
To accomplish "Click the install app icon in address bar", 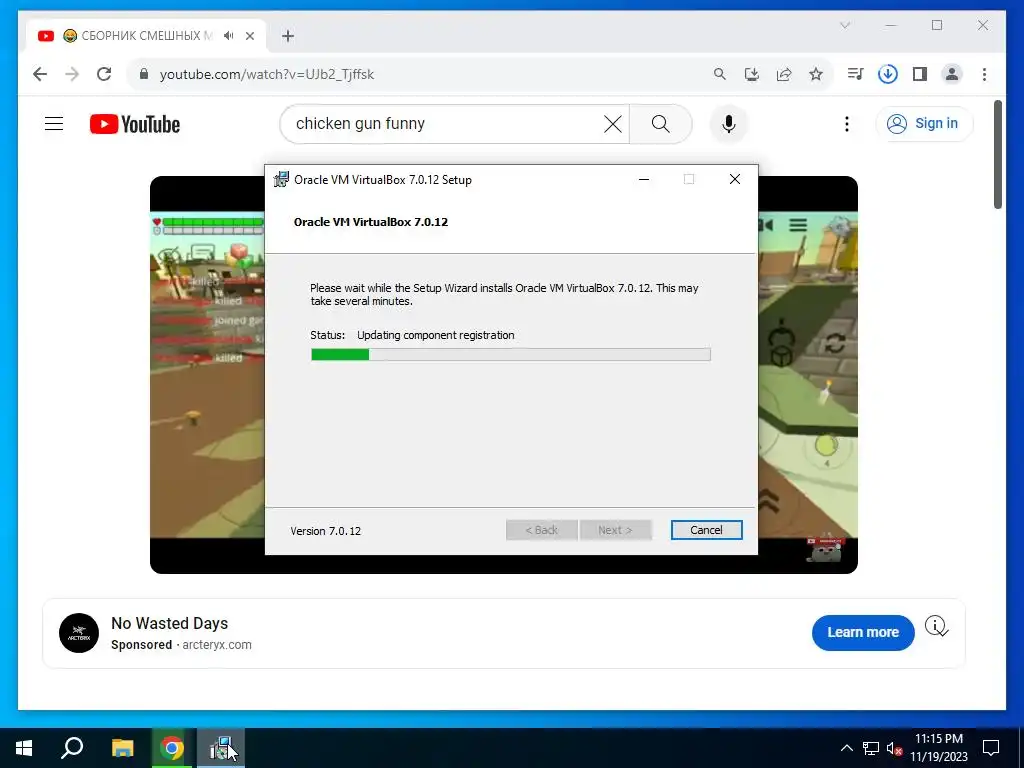I will coord(752,74).
